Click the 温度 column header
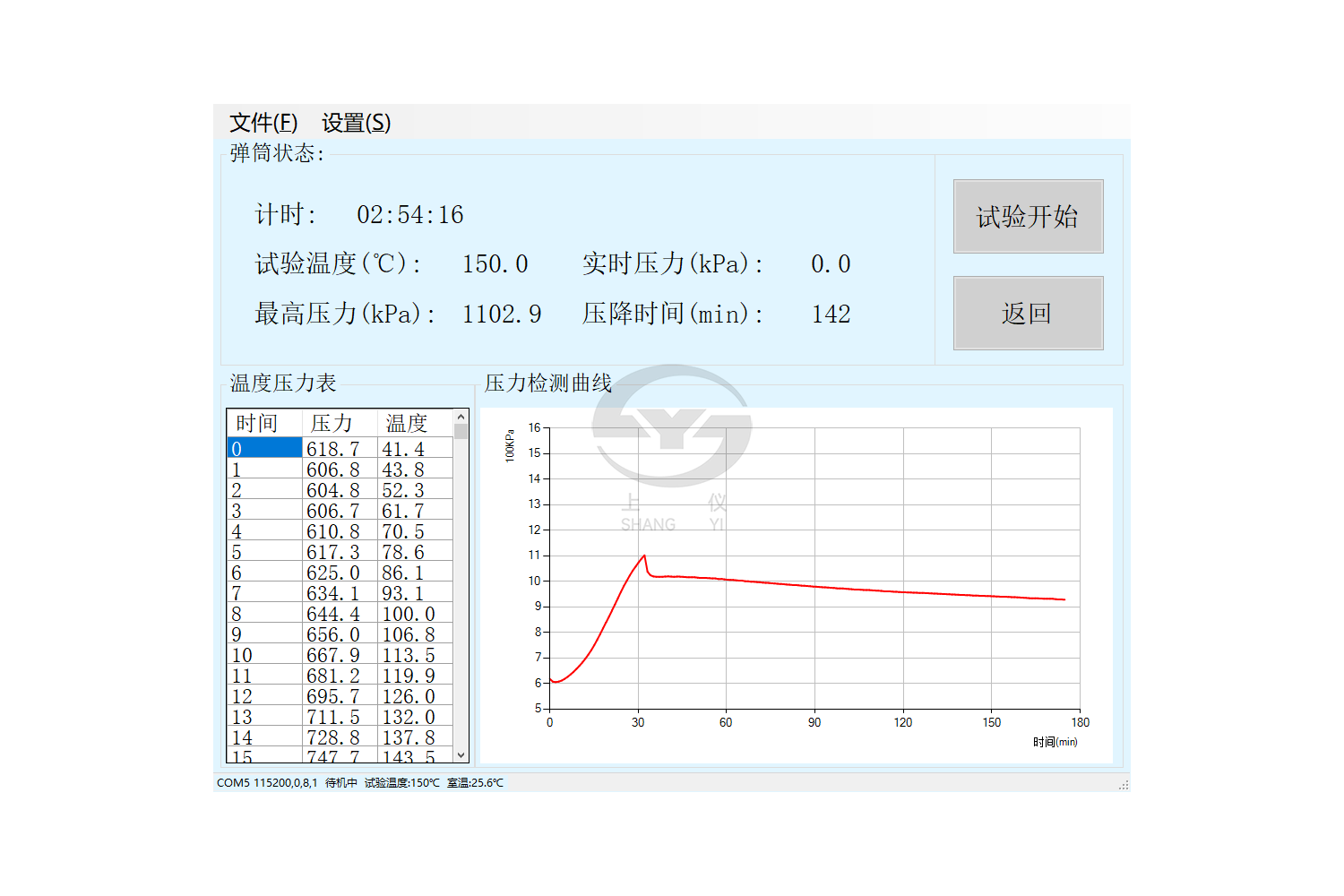1344x896 pixels. (407, 423)
